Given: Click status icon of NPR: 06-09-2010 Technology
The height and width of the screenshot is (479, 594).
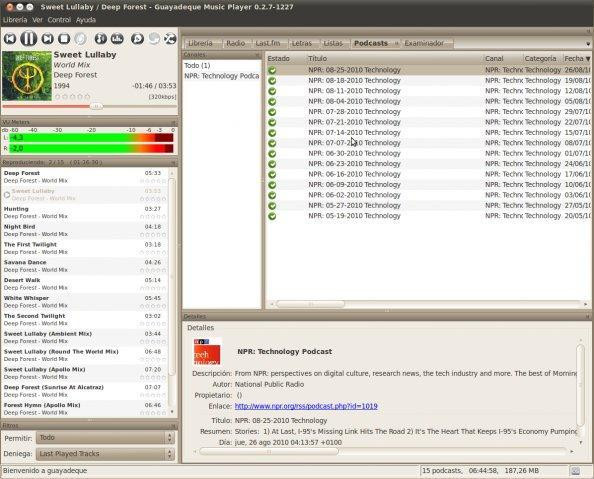Looking at the screenshot, I should click(272, 185).
